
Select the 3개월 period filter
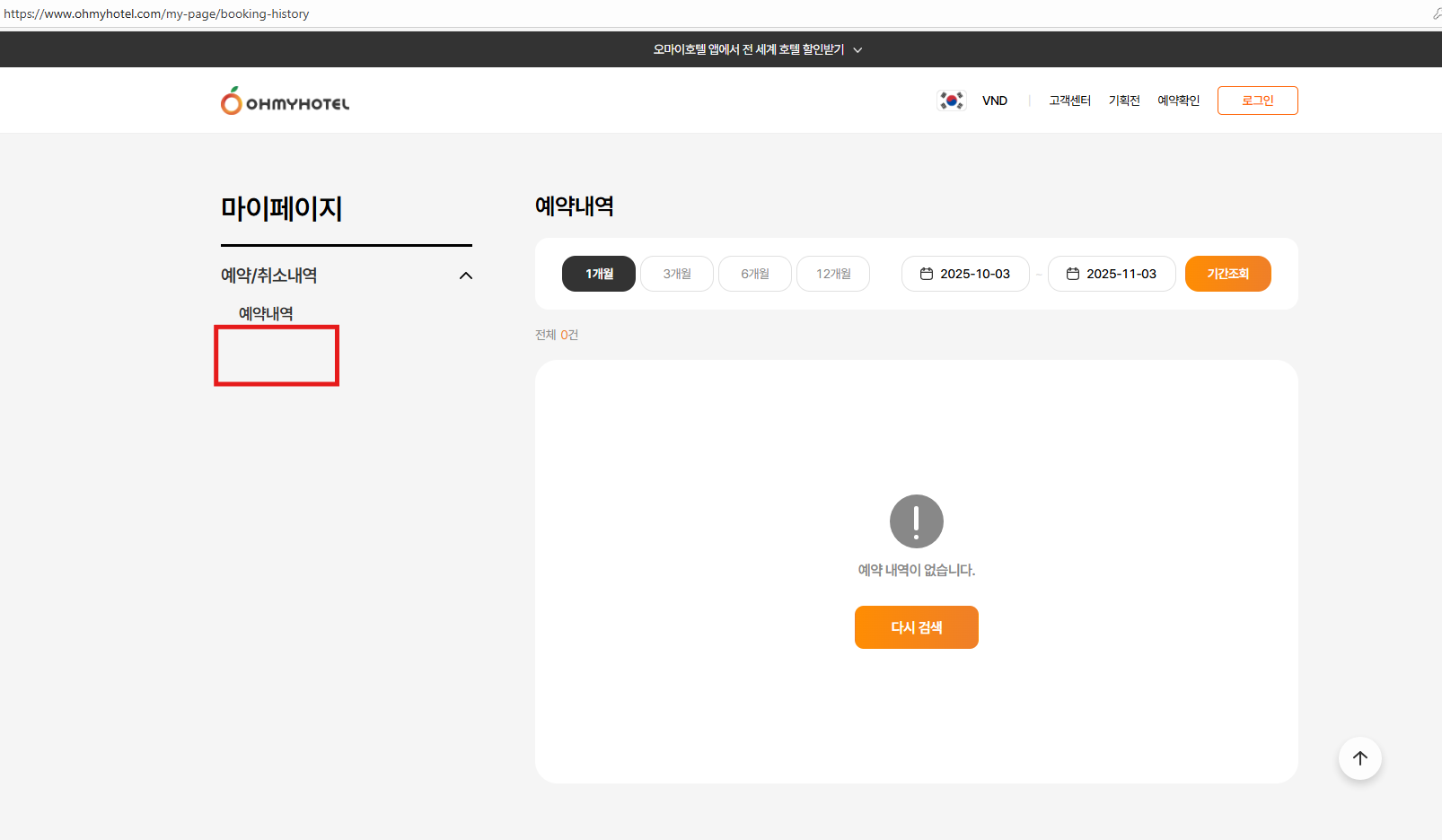coord(677,274)
